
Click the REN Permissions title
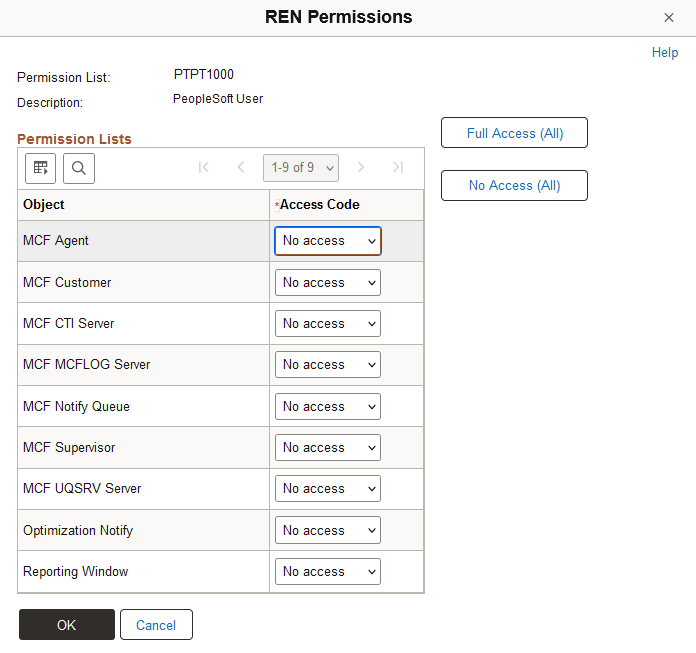coord(338,17)
